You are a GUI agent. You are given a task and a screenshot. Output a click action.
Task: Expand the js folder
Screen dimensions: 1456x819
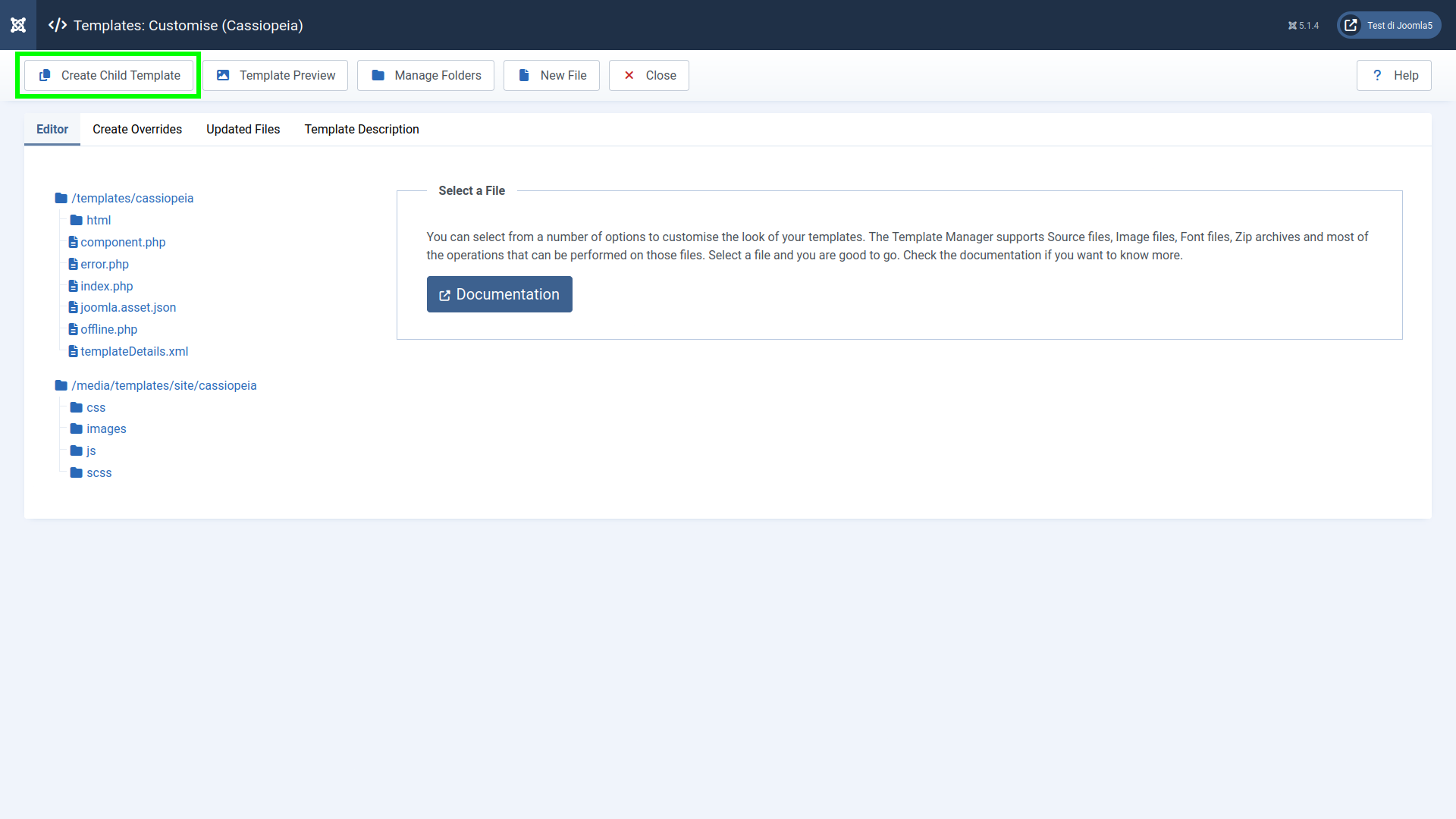tap(91, 450)
